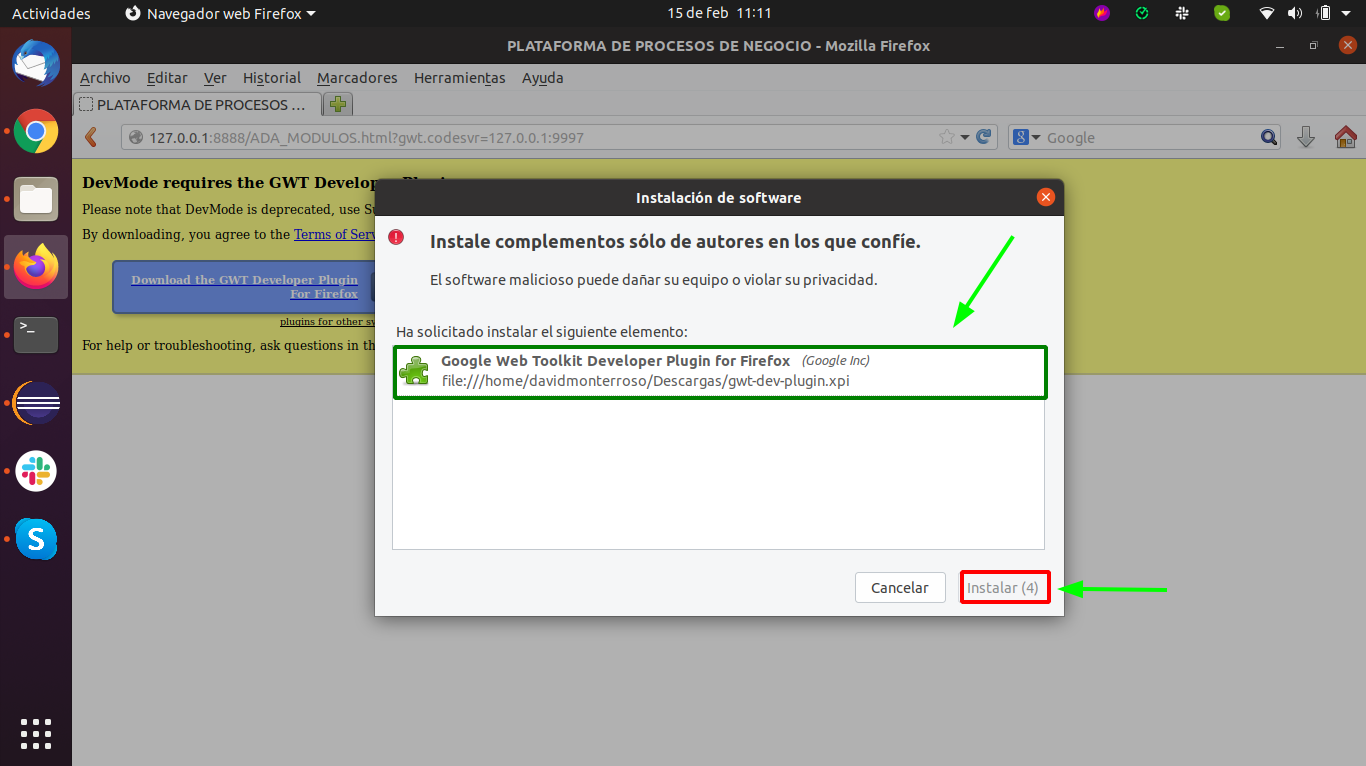Screen dimensions: 1366x766
Task: Go to Home page icon
Action: coord(1345,137)
